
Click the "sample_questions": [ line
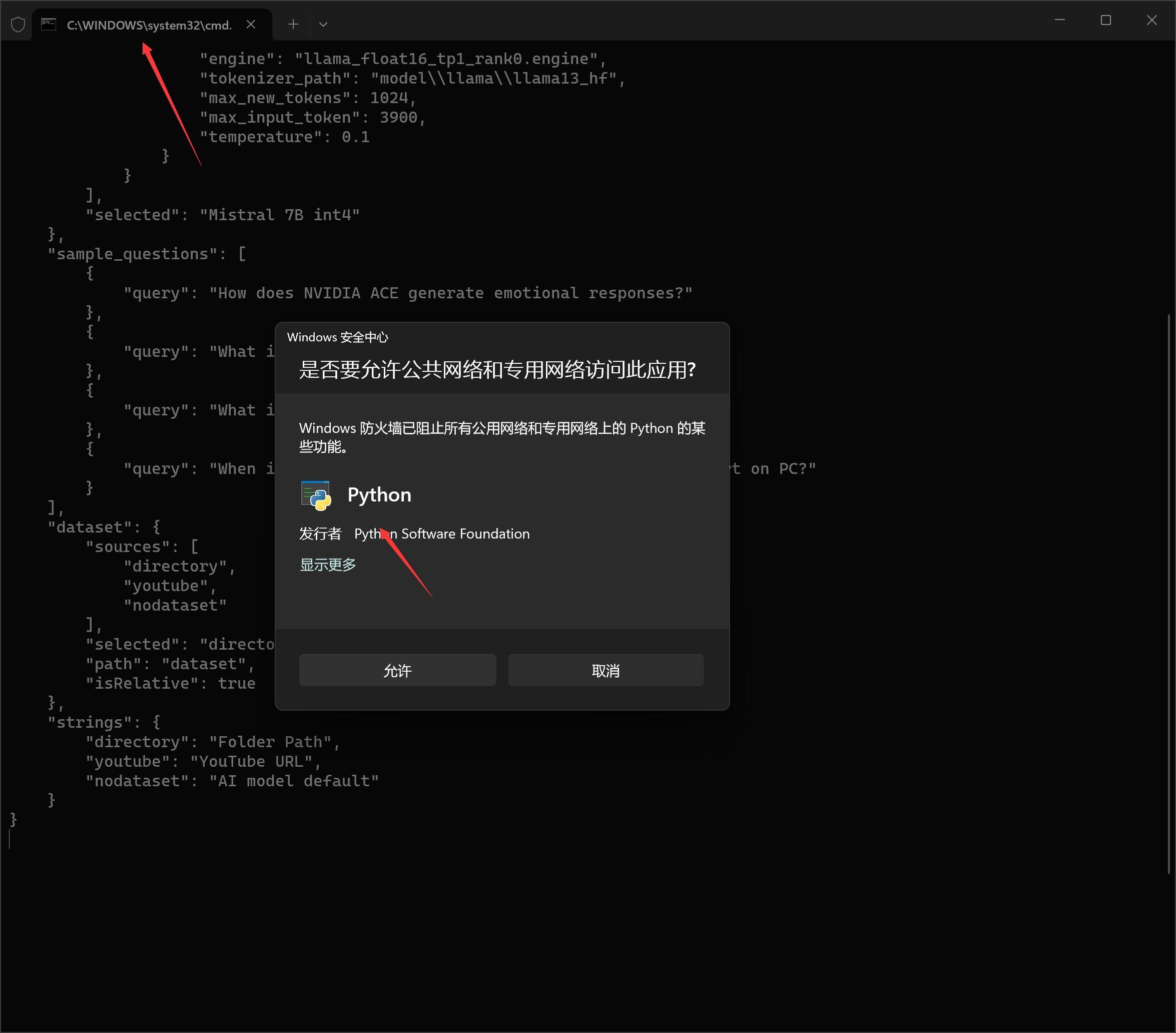point(147,254)
